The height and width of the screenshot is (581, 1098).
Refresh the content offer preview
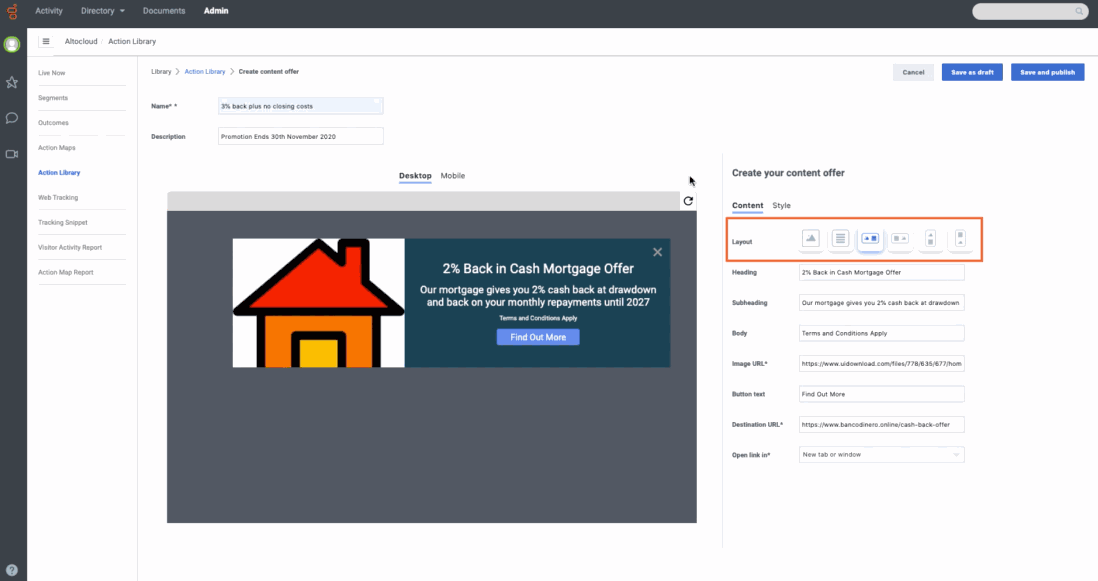(688, 201)
